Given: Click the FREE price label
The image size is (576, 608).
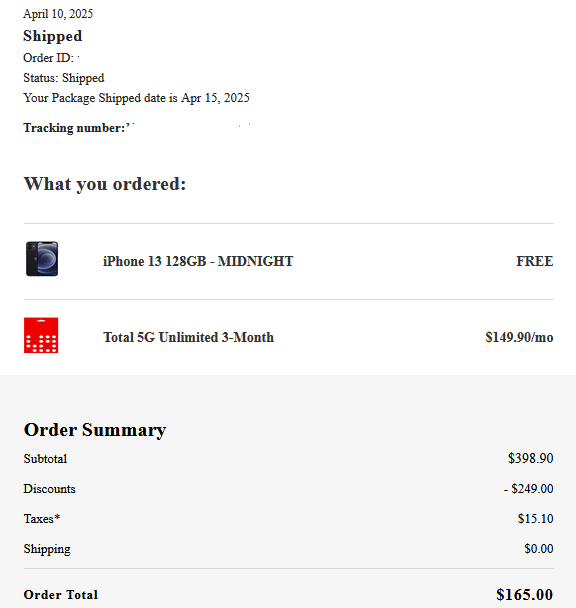Looking at the screenshot, I should 534,261.
